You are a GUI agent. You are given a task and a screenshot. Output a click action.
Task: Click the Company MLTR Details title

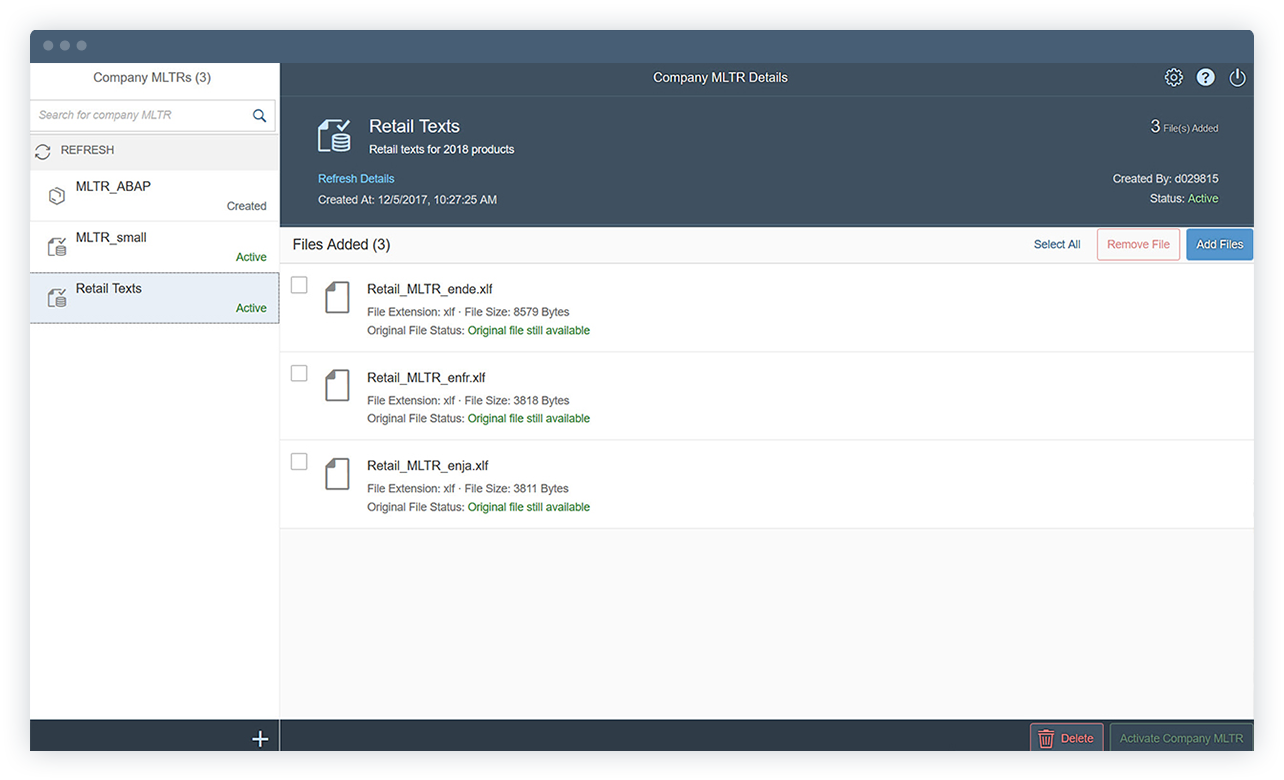click(720, 77)
